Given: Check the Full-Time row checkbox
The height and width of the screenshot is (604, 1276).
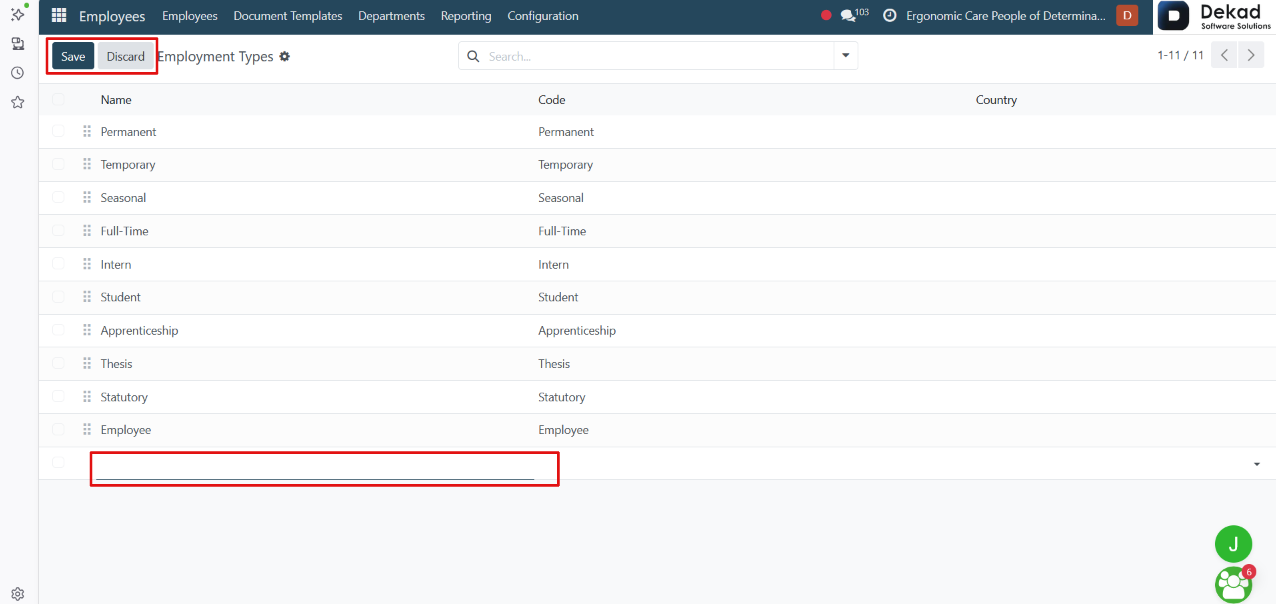Looking at the screenshot, I should (x=58, y=230).
